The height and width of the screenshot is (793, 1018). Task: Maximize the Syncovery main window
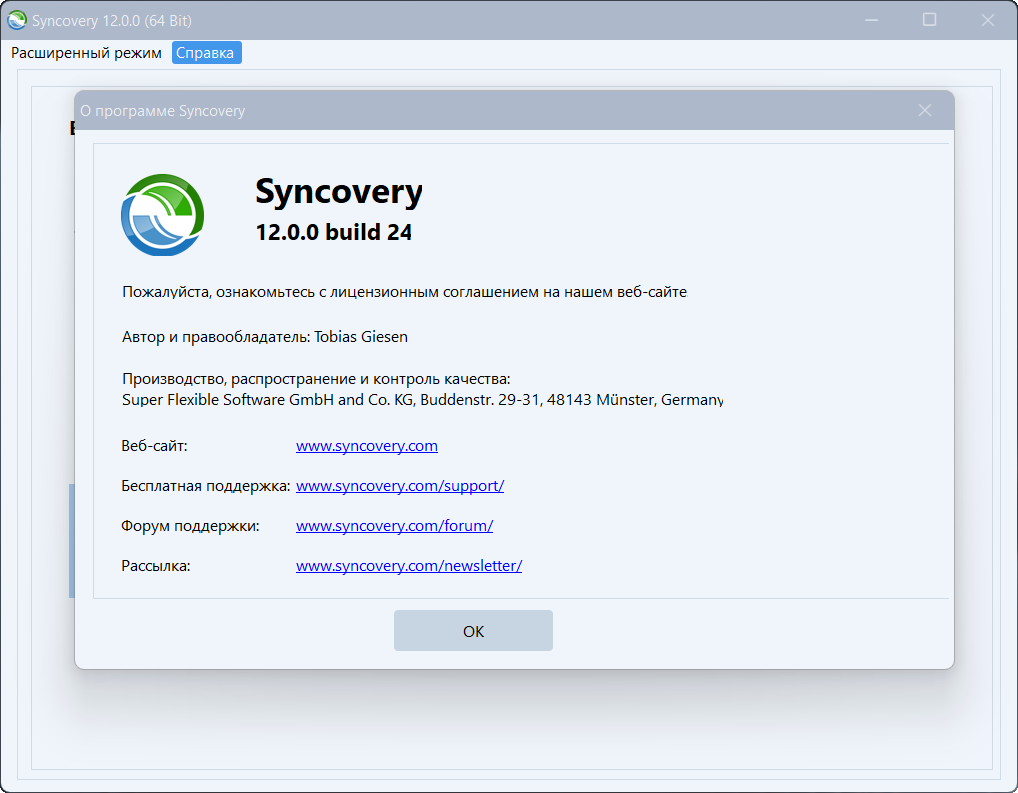click(929, 20)
